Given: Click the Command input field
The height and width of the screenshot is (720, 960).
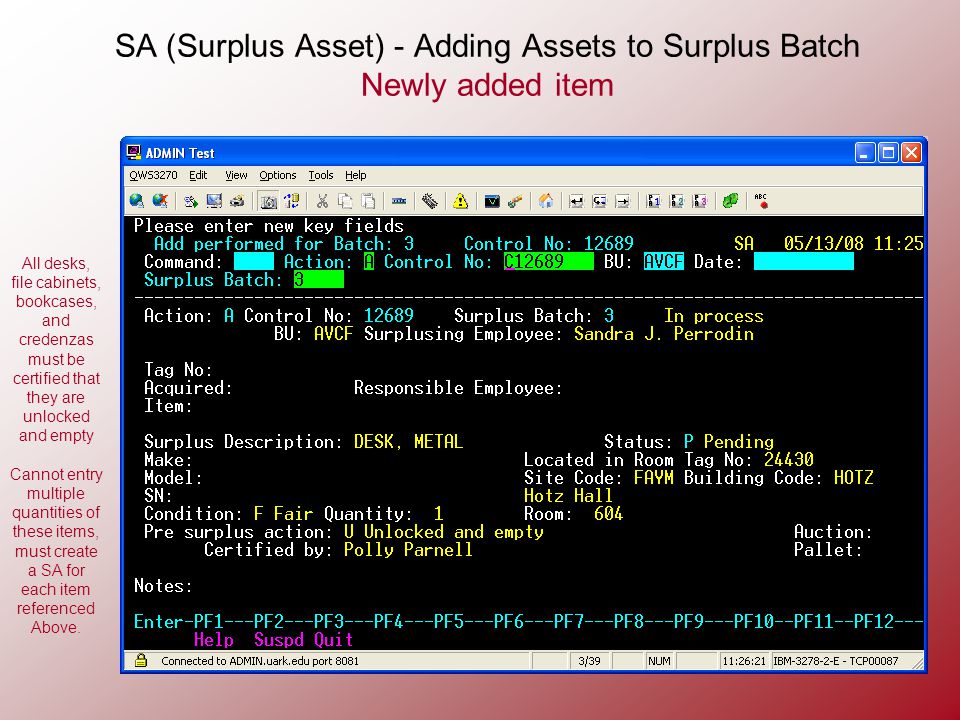Looking at the screenshot, I should (253, 261).
